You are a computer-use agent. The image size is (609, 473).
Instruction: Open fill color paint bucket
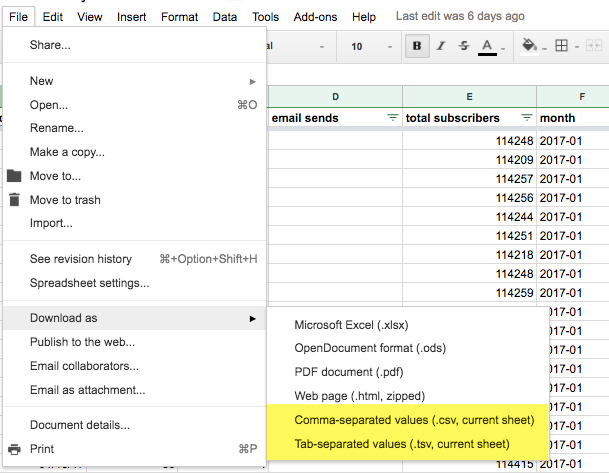pyautogui.click(x=529, y=46)
